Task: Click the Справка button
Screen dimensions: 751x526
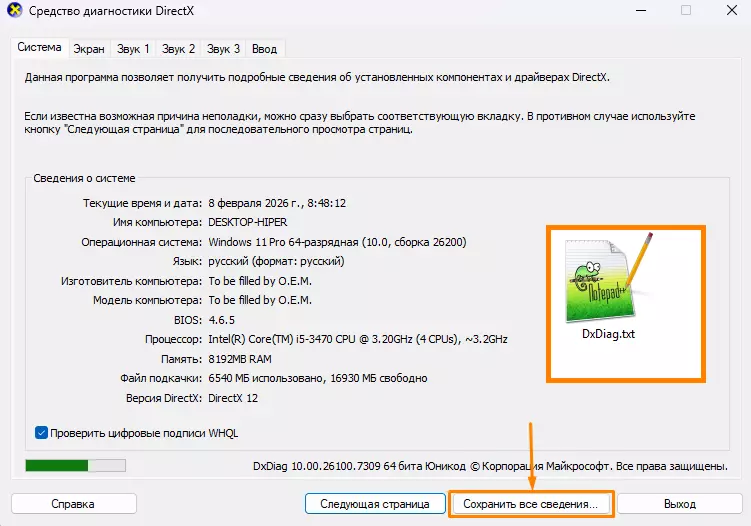Action: coord(73,504)
